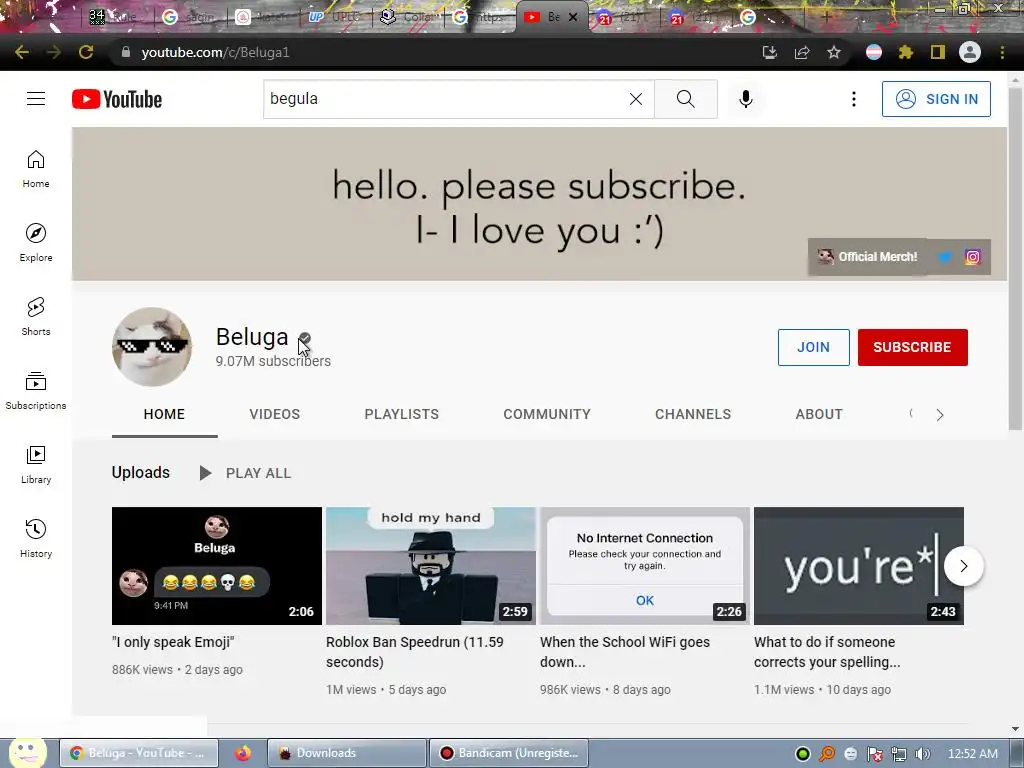
Task: Open the CHANNELS tab
Action: coord(693,414)
